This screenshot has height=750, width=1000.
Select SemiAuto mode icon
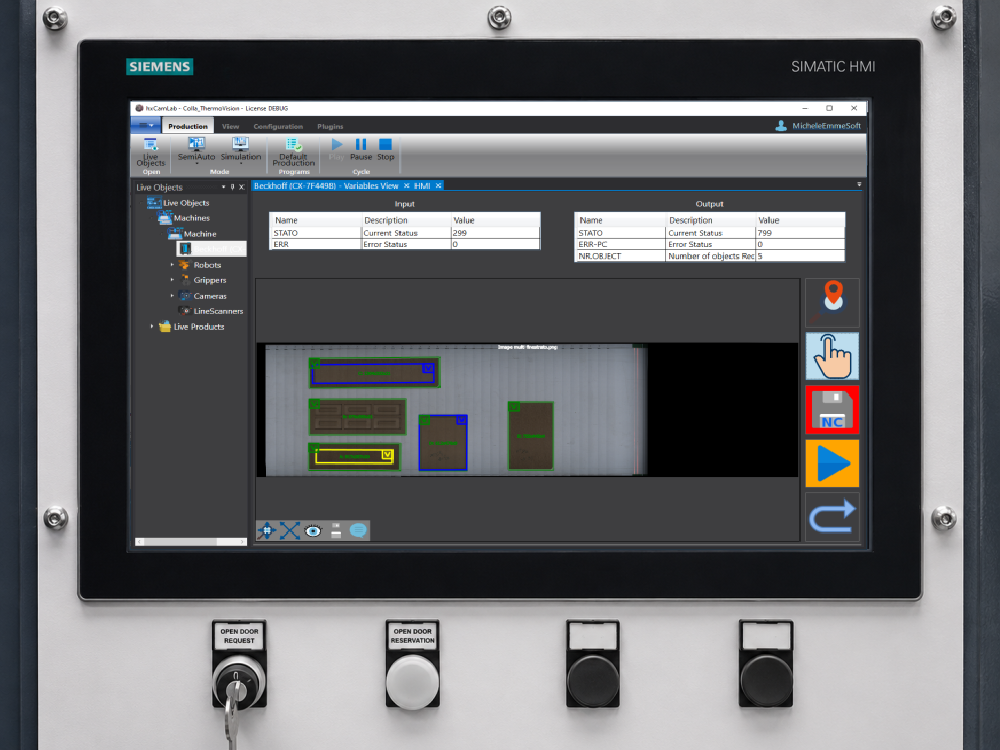[x=196, y=150]
